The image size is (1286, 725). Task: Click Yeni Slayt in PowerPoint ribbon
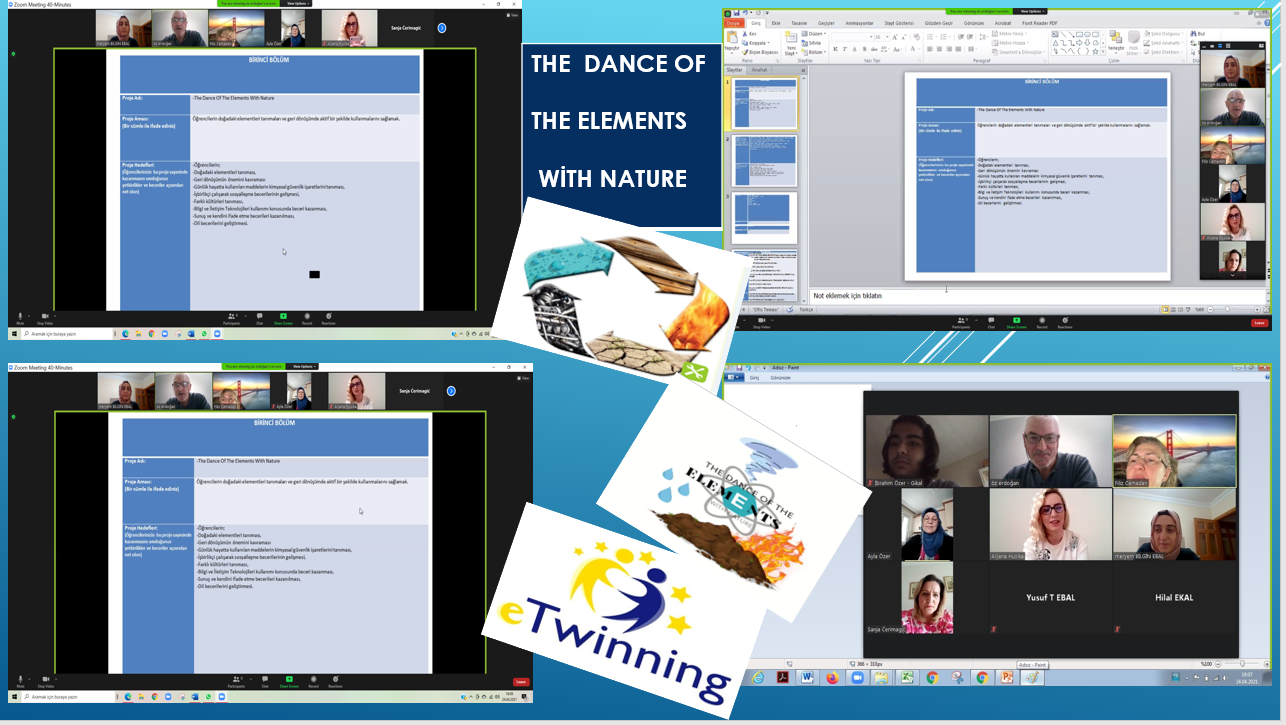tap(791, 41)
